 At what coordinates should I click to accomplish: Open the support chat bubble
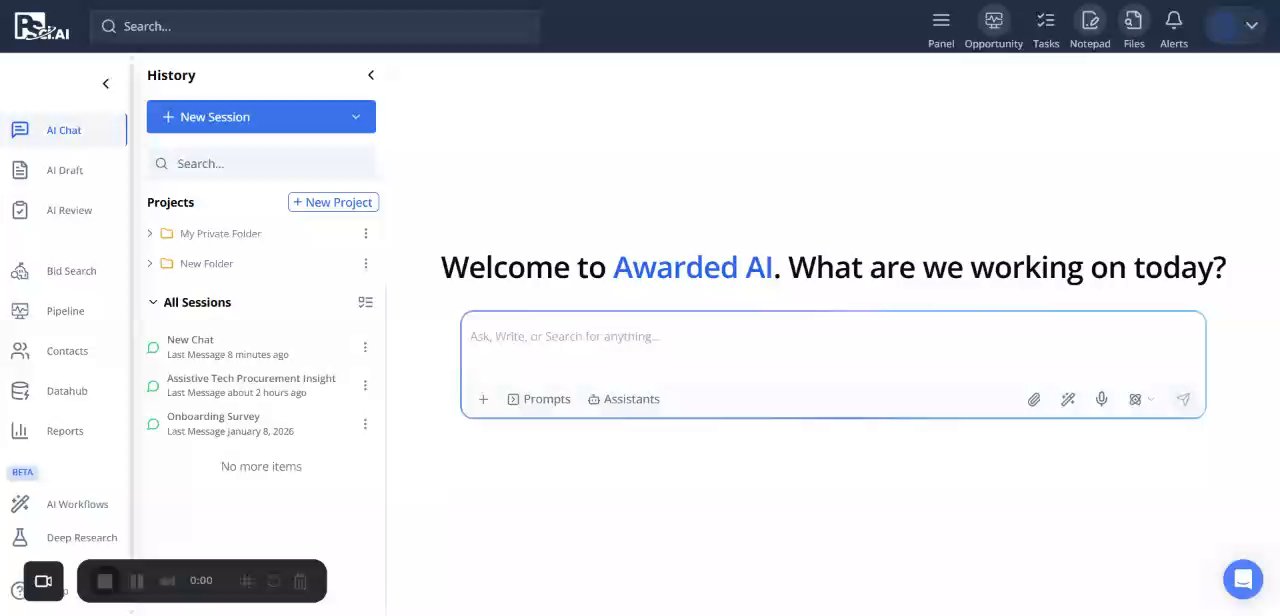point(1243,579)
